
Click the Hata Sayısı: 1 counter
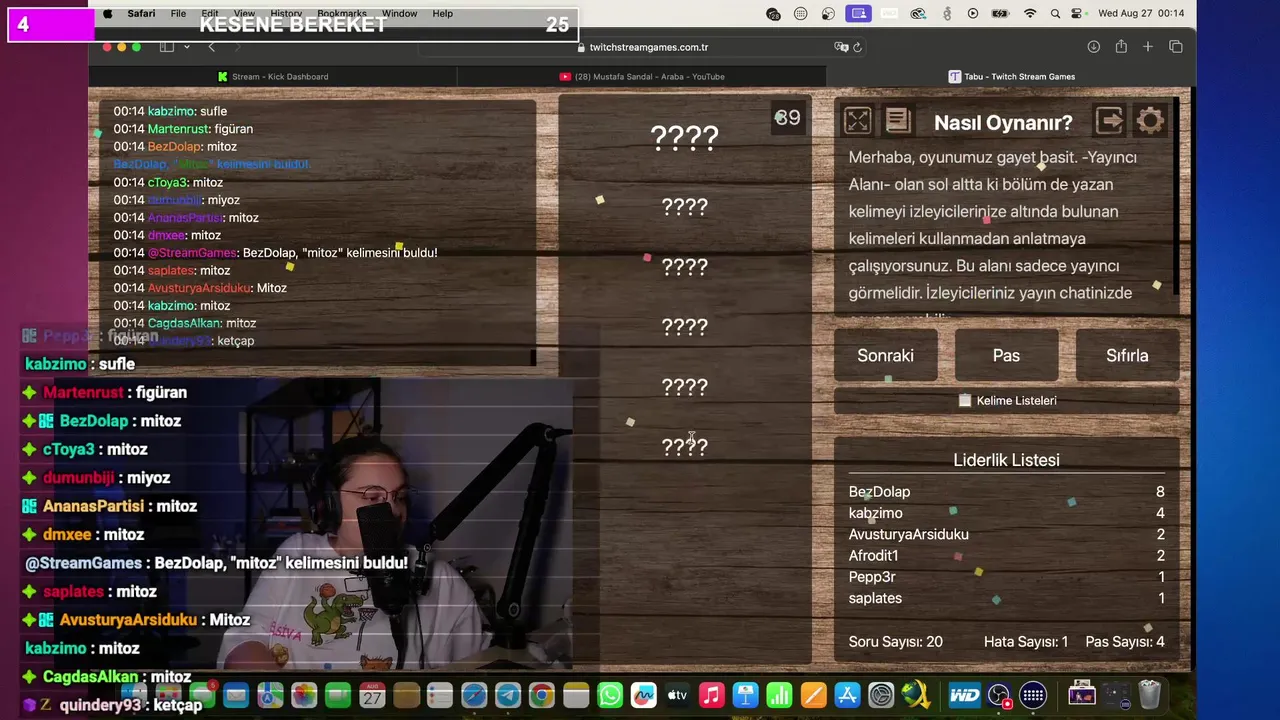tap(1026, 642)
